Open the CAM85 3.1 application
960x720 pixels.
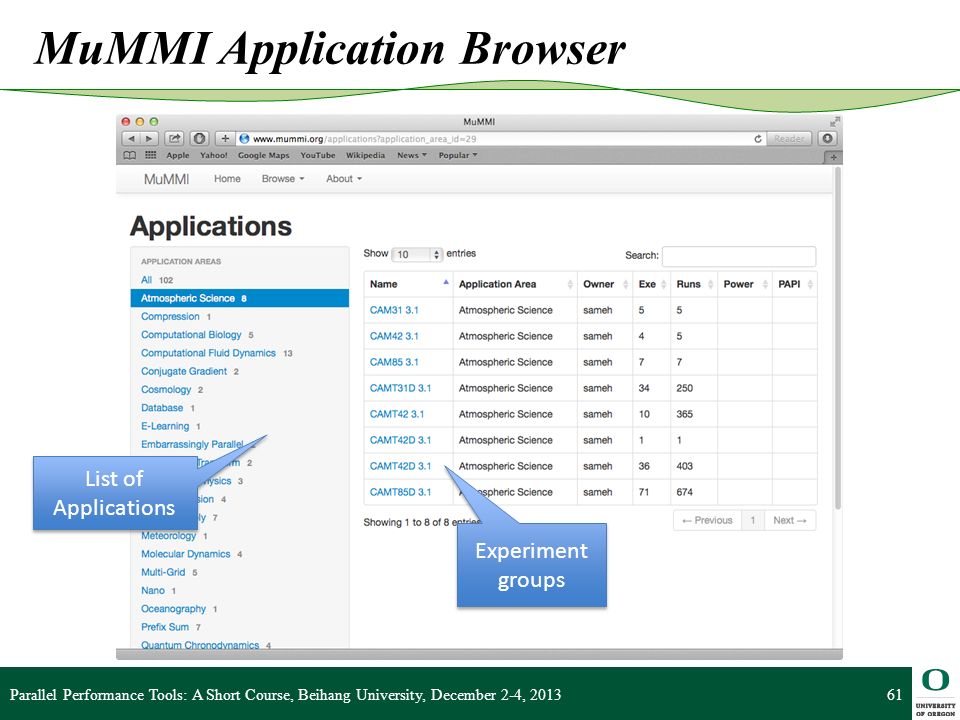coord(394,362)
